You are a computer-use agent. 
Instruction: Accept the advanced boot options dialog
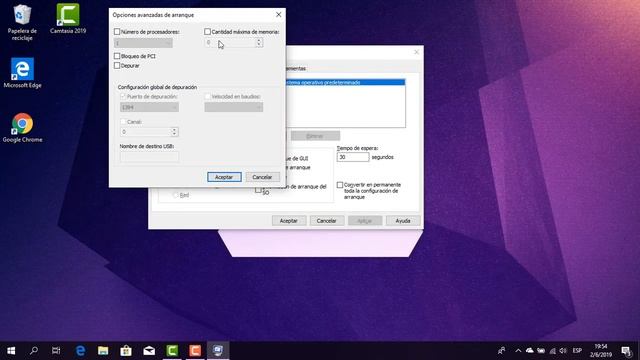(224, 177)
